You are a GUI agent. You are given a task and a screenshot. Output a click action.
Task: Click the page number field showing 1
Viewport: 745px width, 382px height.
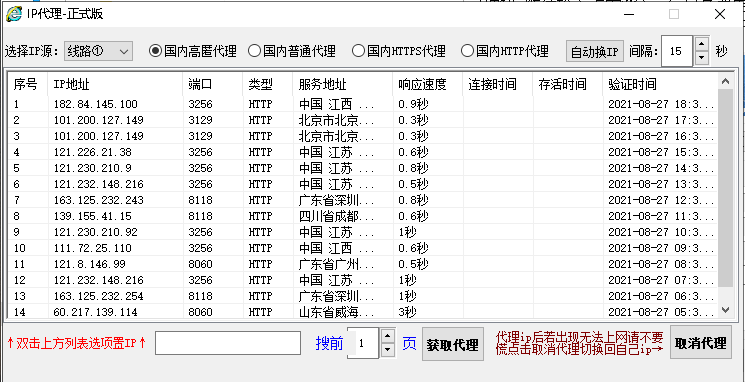pos(363,343)
